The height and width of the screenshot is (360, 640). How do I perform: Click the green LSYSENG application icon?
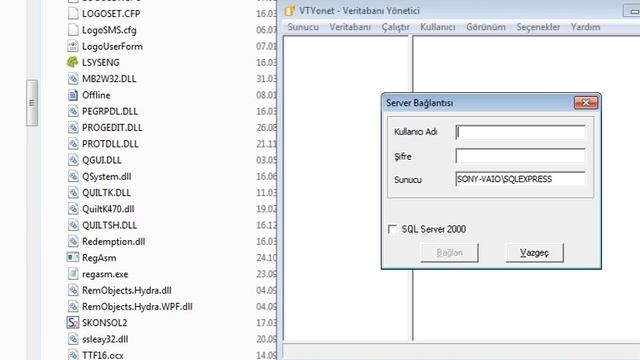click(x=73, y=62)
